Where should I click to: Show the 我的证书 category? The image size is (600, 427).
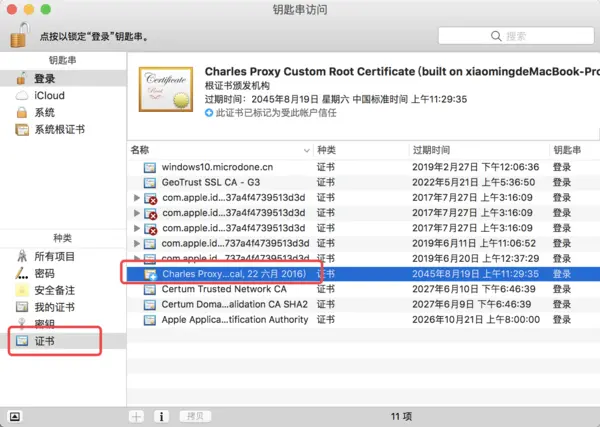(x=63, y=307)
